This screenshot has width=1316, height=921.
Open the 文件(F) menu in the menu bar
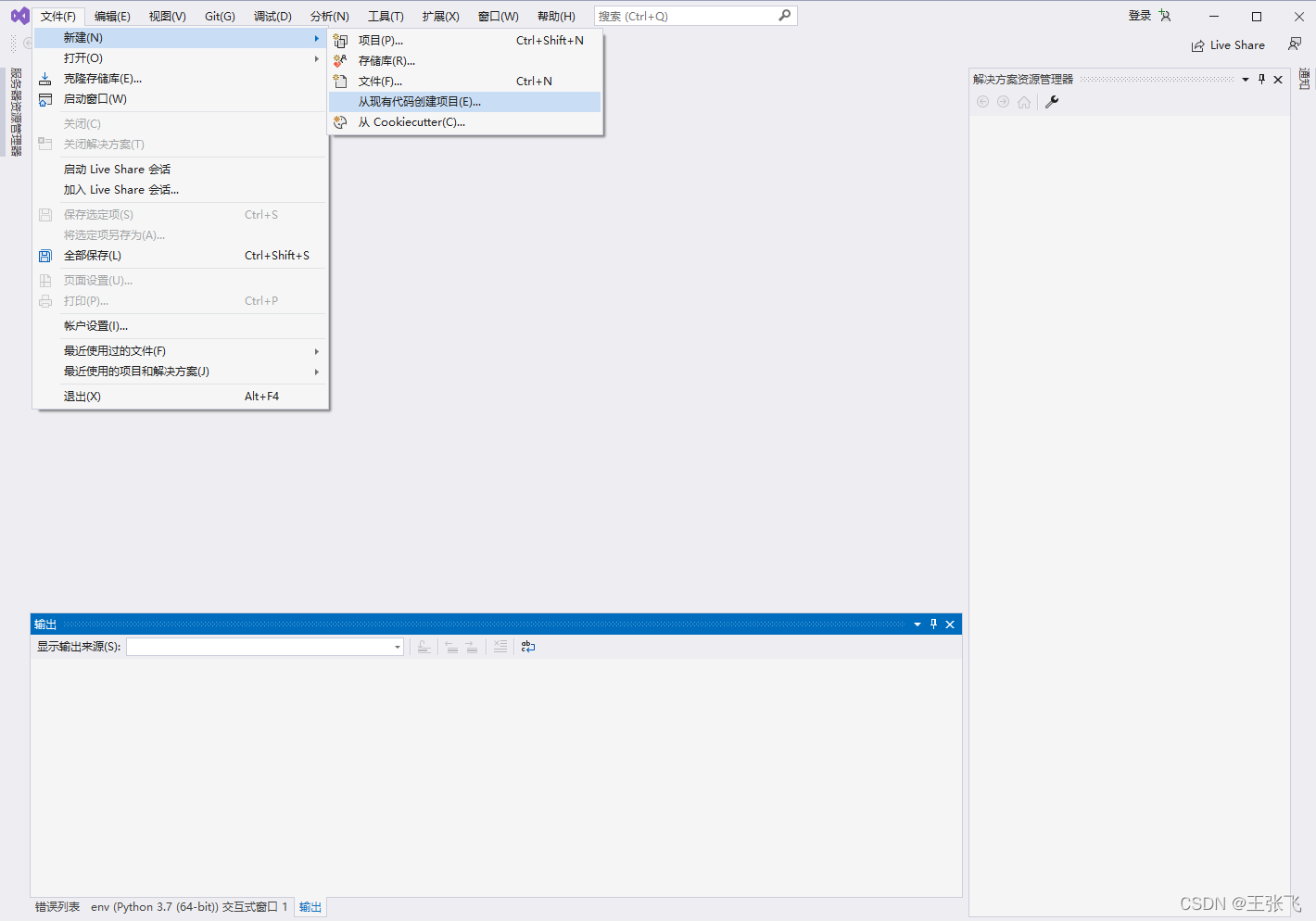coord(58,17)
